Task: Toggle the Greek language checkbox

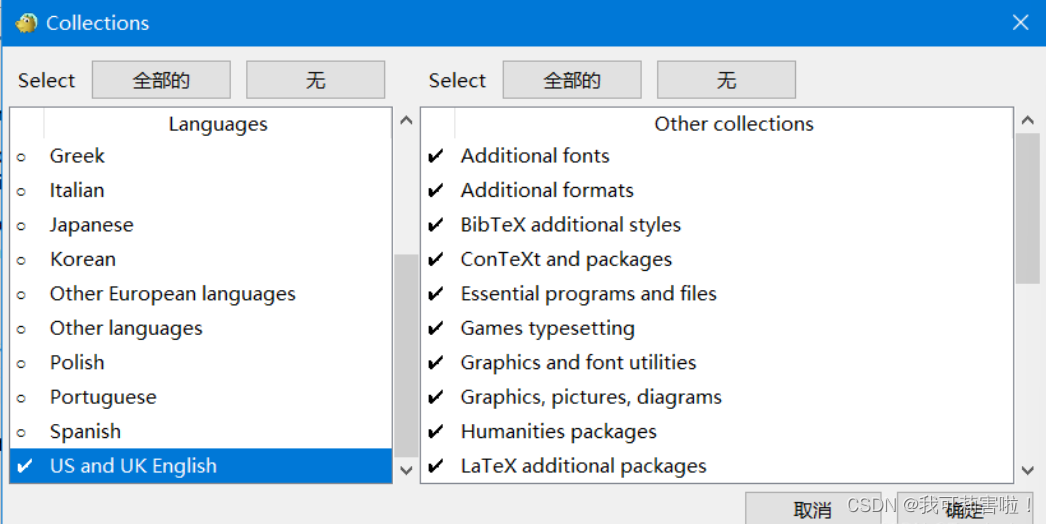Action: 21,157
